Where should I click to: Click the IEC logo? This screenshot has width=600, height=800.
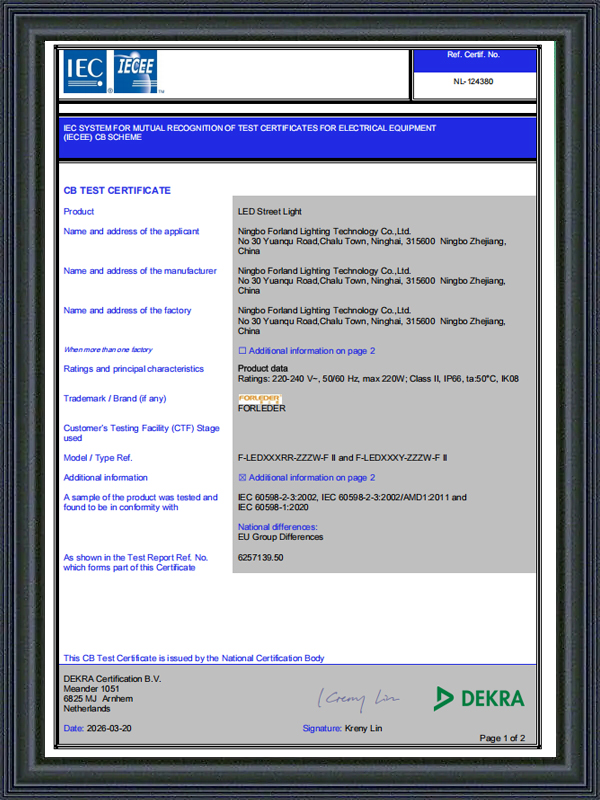pos(85,71)
